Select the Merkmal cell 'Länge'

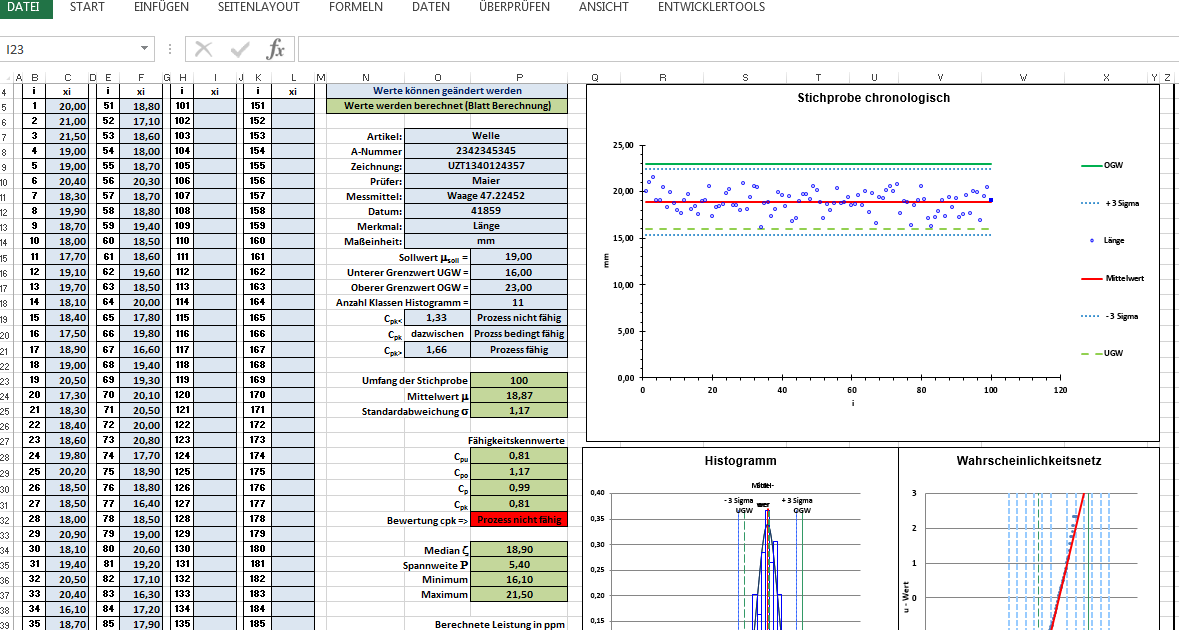coord(486,226)
